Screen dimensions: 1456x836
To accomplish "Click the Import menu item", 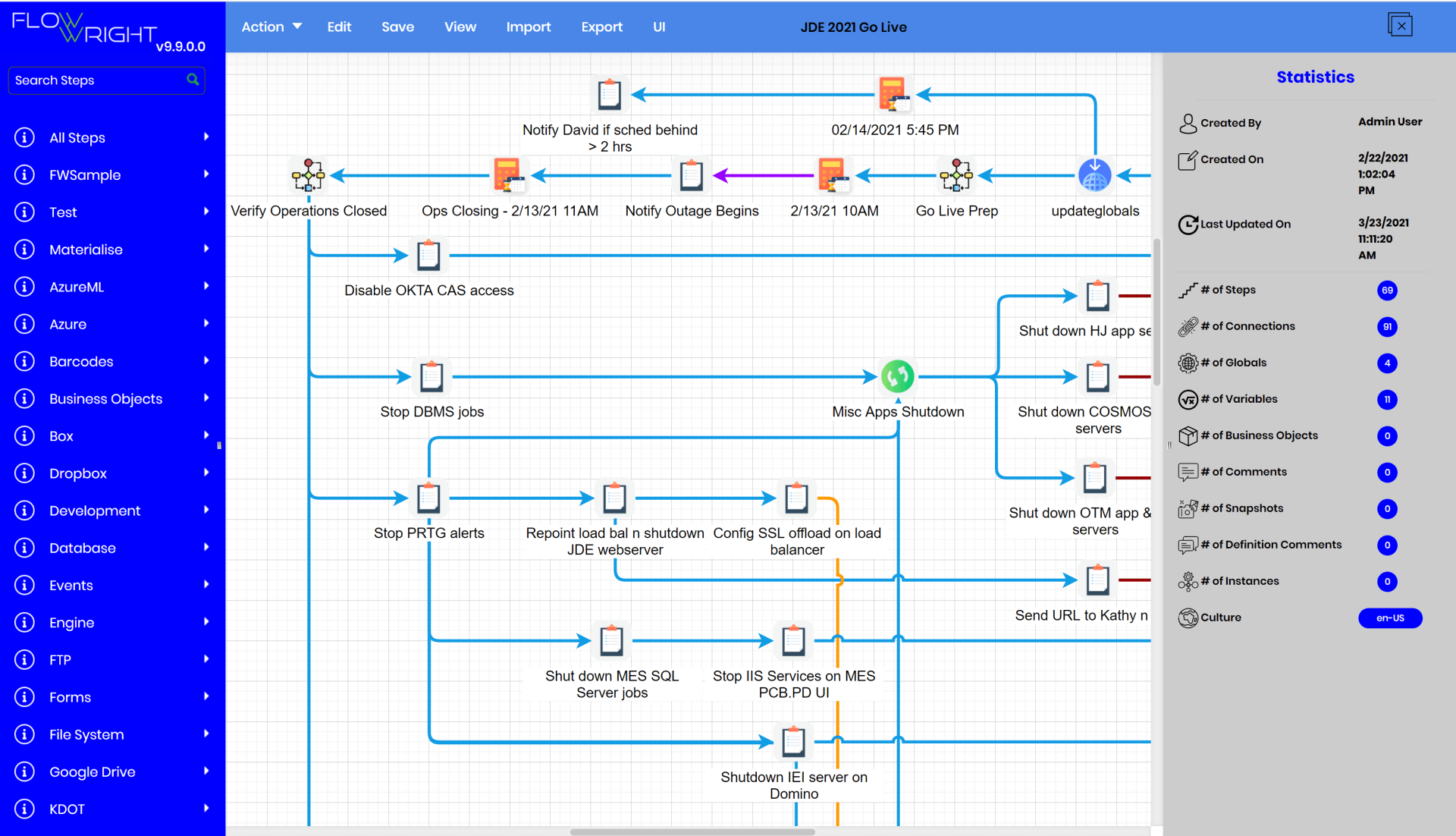I will tap(529, 27).
